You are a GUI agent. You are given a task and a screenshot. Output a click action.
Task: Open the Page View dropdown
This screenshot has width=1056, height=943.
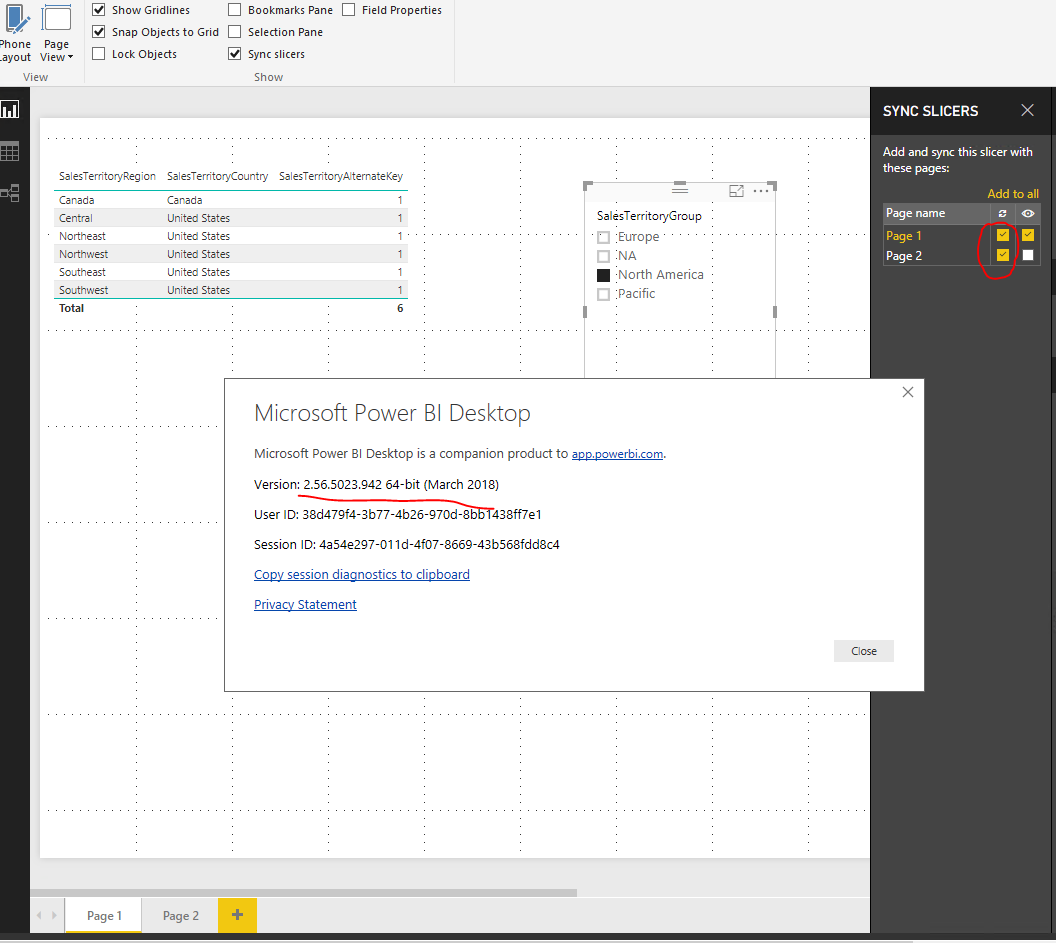click(x=57, y=33)
